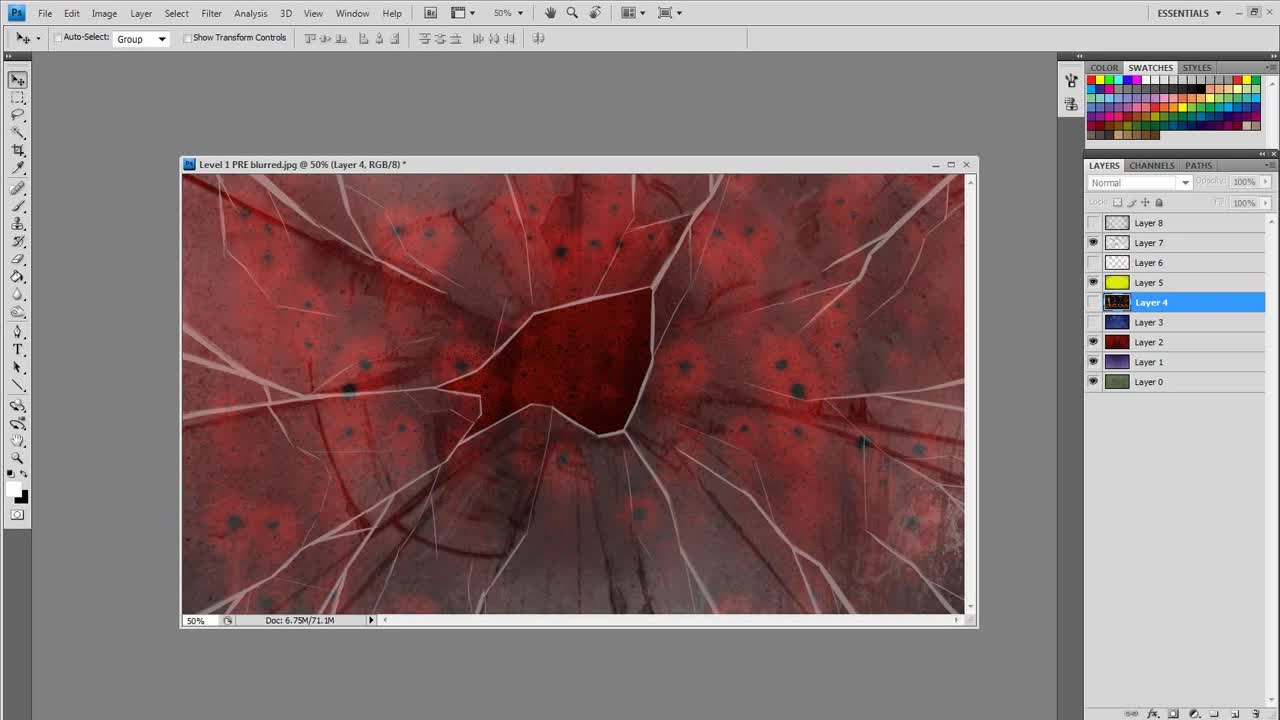Enable the Auto-Select checkbox

click(58, 38)
